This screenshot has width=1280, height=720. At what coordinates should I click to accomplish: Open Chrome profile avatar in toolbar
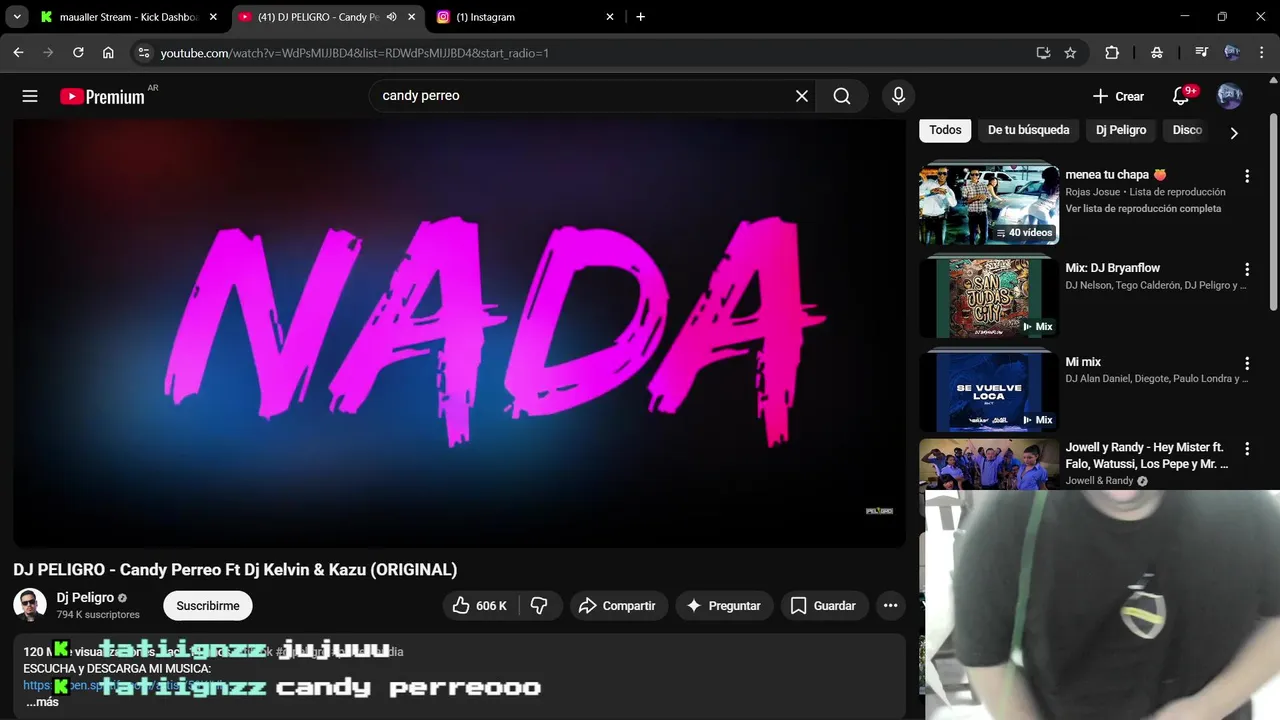tap(1232, 53)
